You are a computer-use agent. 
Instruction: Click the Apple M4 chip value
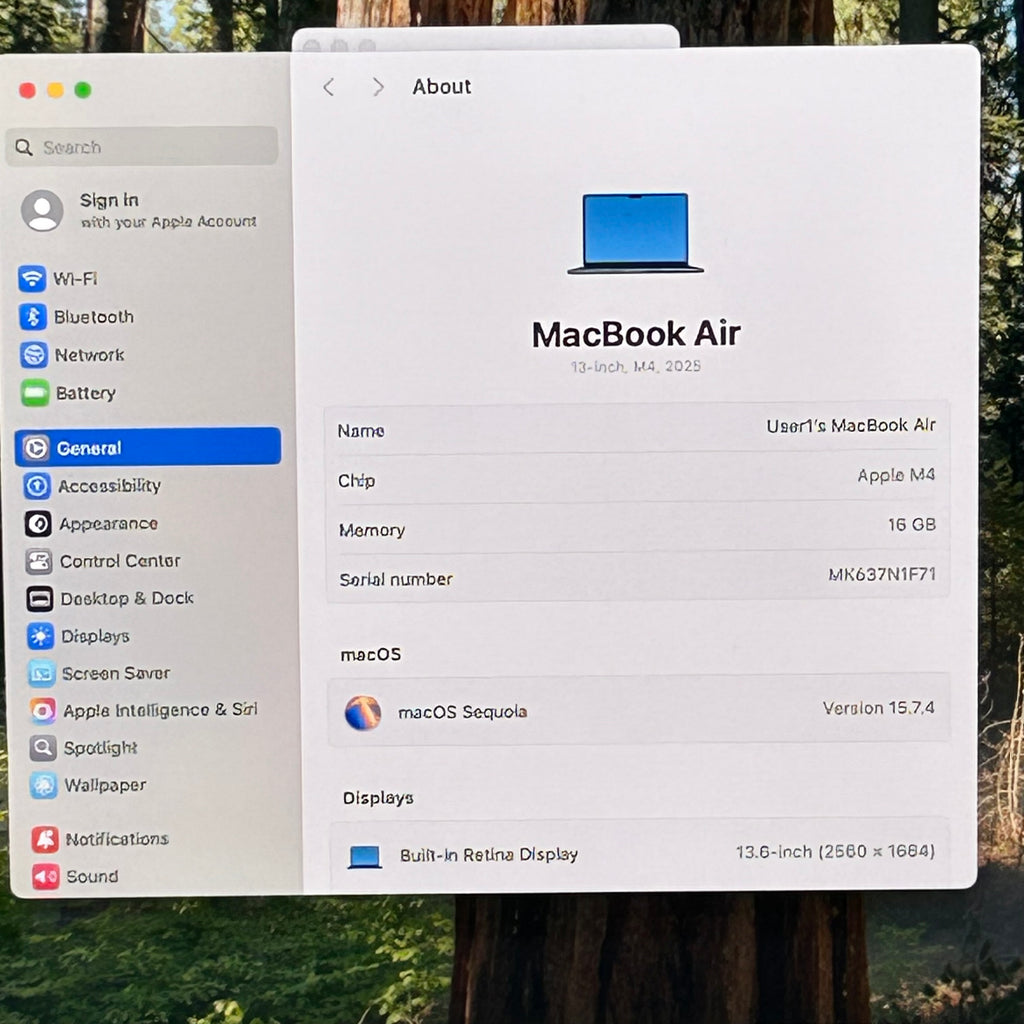[896, 475]
